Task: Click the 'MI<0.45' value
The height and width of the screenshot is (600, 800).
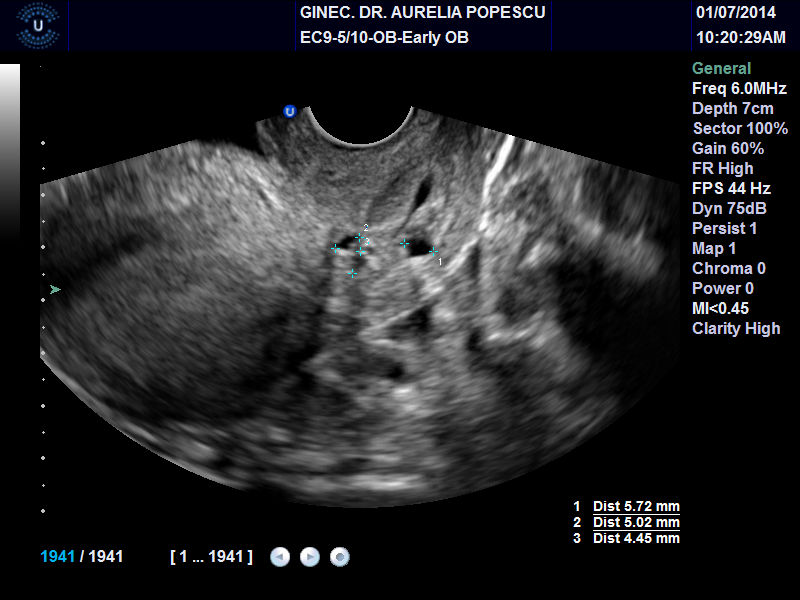Action: click(720, 308)
